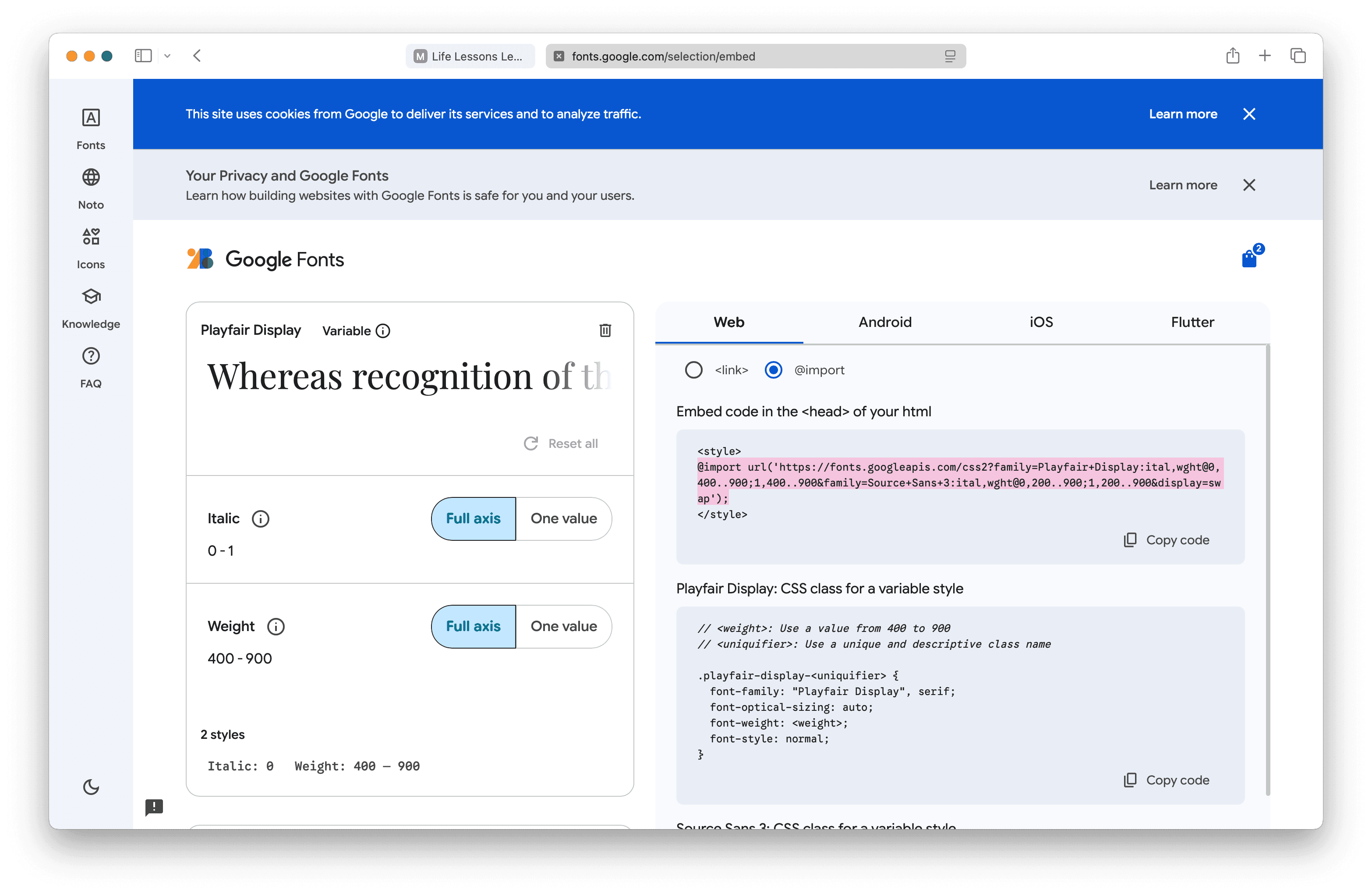The height and width of the screenshot is (894, 1372).
Task: Close the Privacy and Google Fonts notice
Action: 1249,185
